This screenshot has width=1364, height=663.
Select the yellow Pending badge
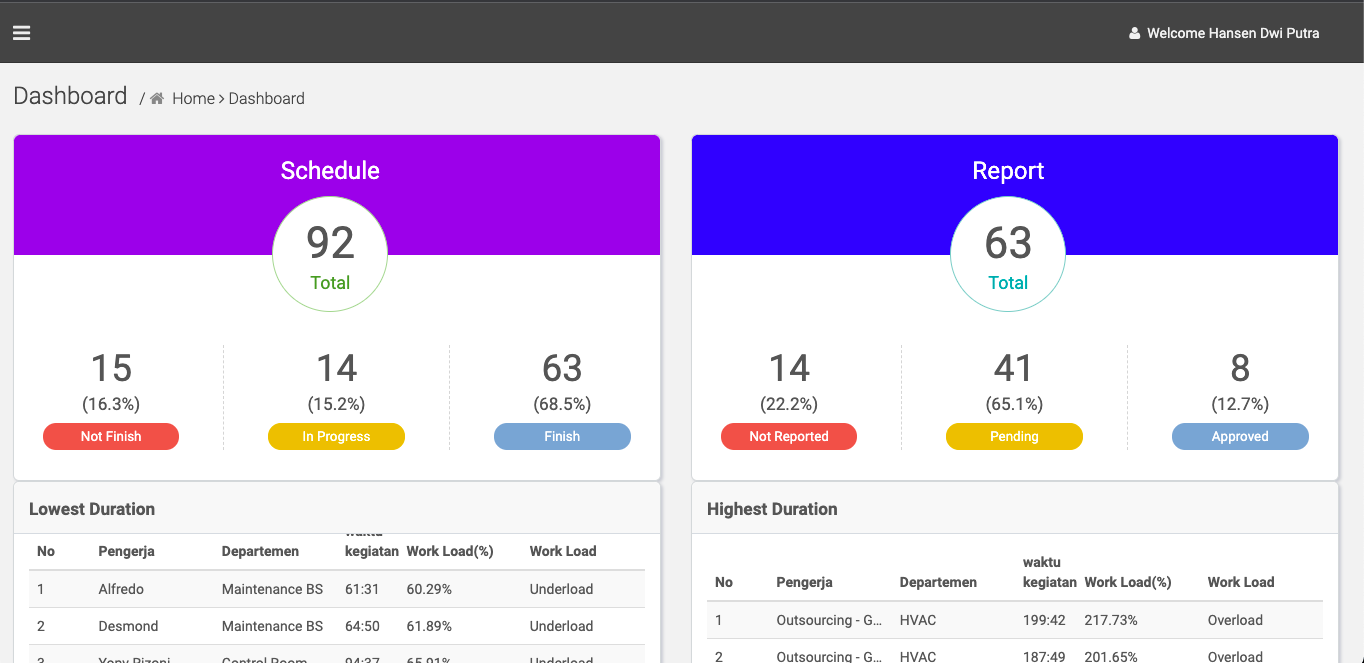1014,436
